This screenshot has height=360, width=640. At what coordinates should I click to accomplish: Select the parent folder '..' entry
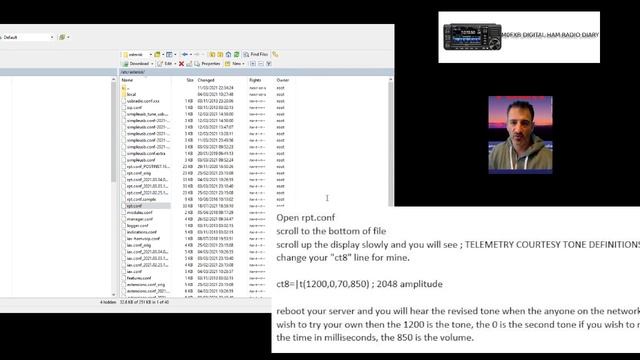(125, 88)
